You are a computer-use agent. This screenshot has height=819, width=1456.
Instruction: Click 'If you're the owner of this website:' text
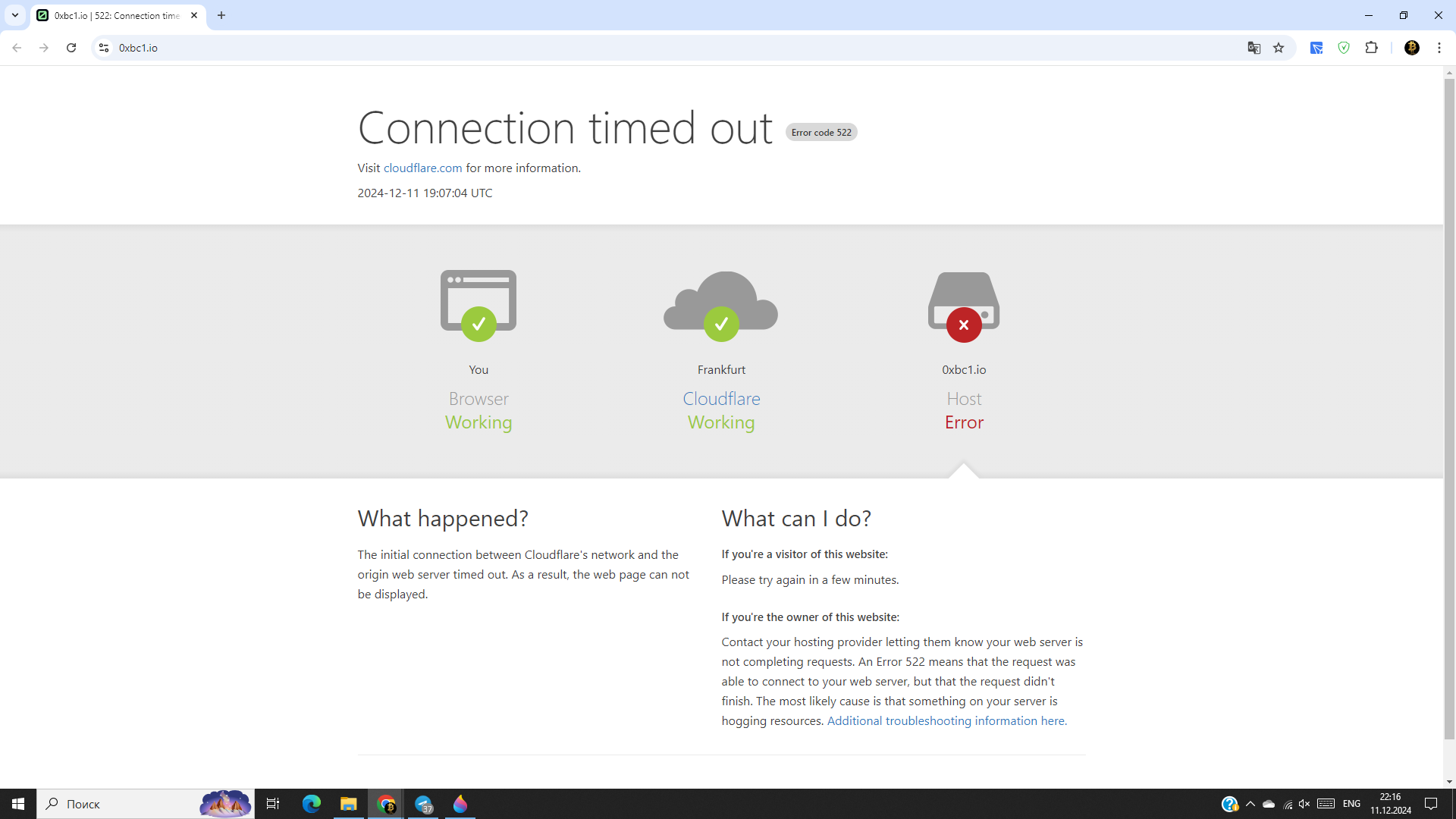(811, 617)
